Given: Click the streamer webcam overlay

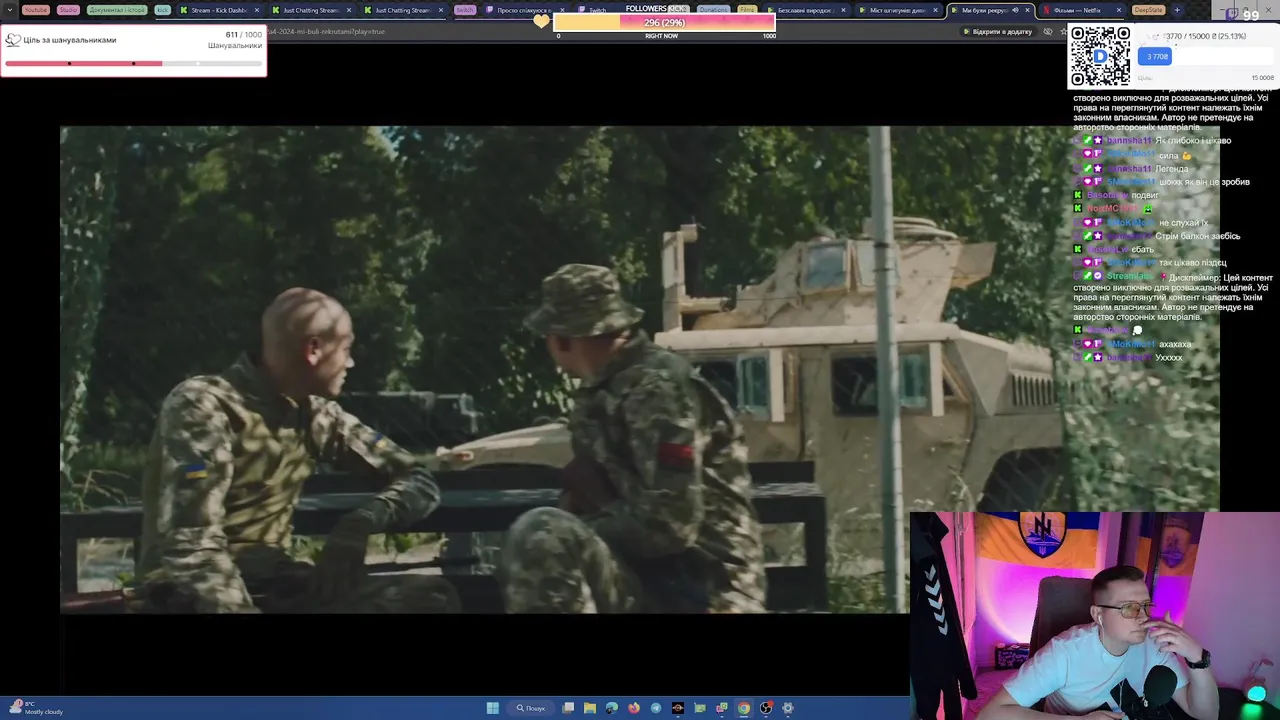Looking at the screenshot, I should pyautogui.click(x=1095, y=616).
